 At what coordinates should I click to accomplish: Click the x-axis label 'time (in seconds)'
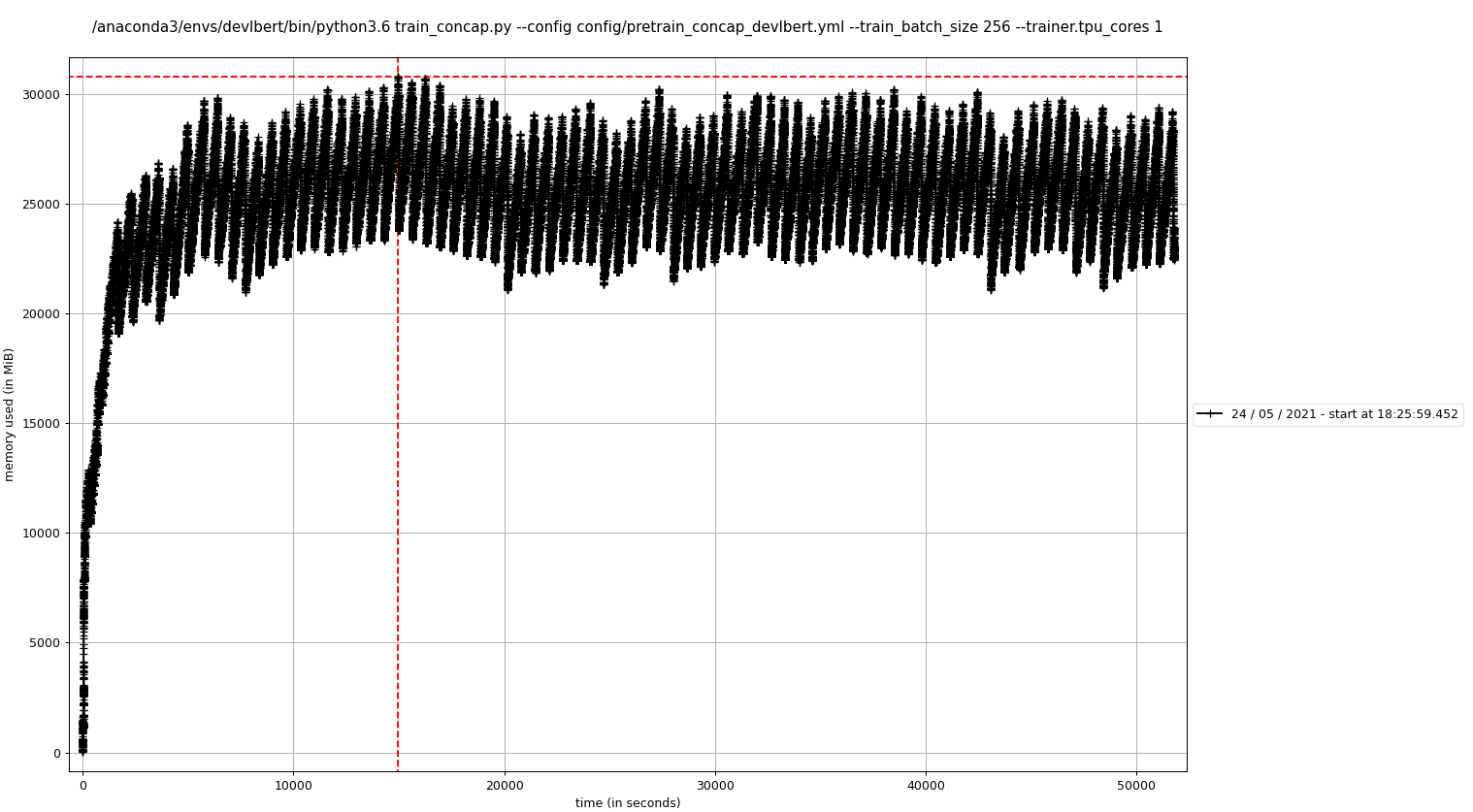[x=628, y=802]
